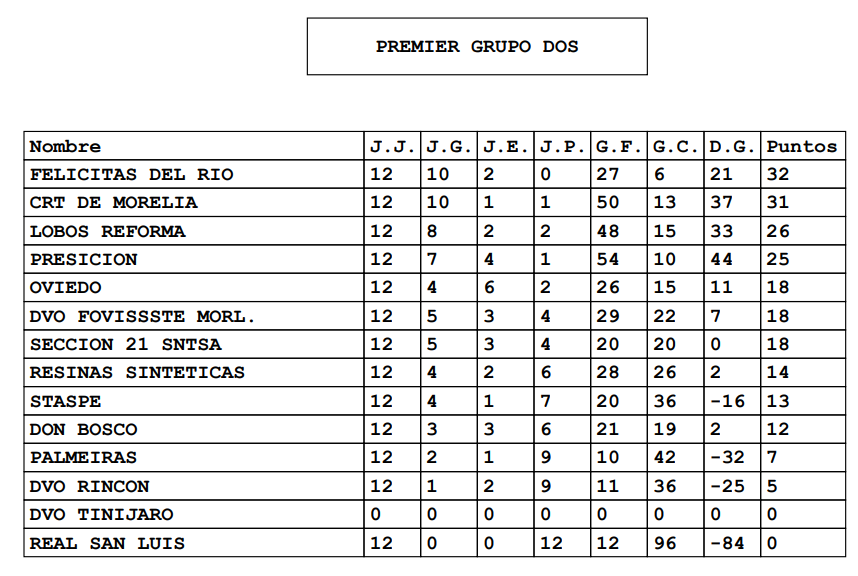Viewport: 858px width, 576px height.
Task: Select the DVO RINCON team name
Action: pos(90,486)
